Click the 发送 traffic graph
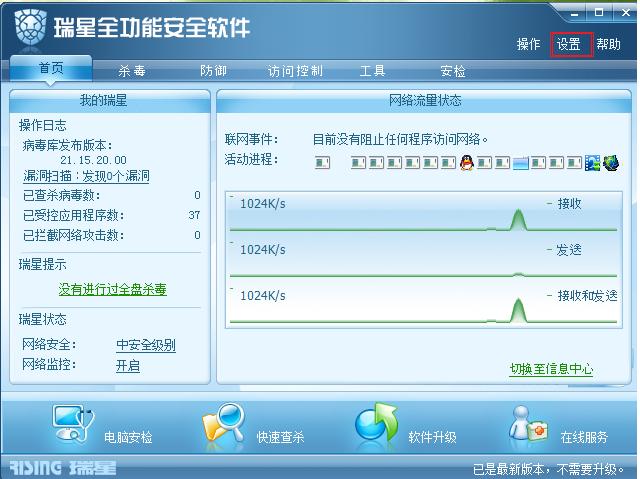The width and height of the screenshot is (640, 479). pyautogui.click(x=424, y=259)
